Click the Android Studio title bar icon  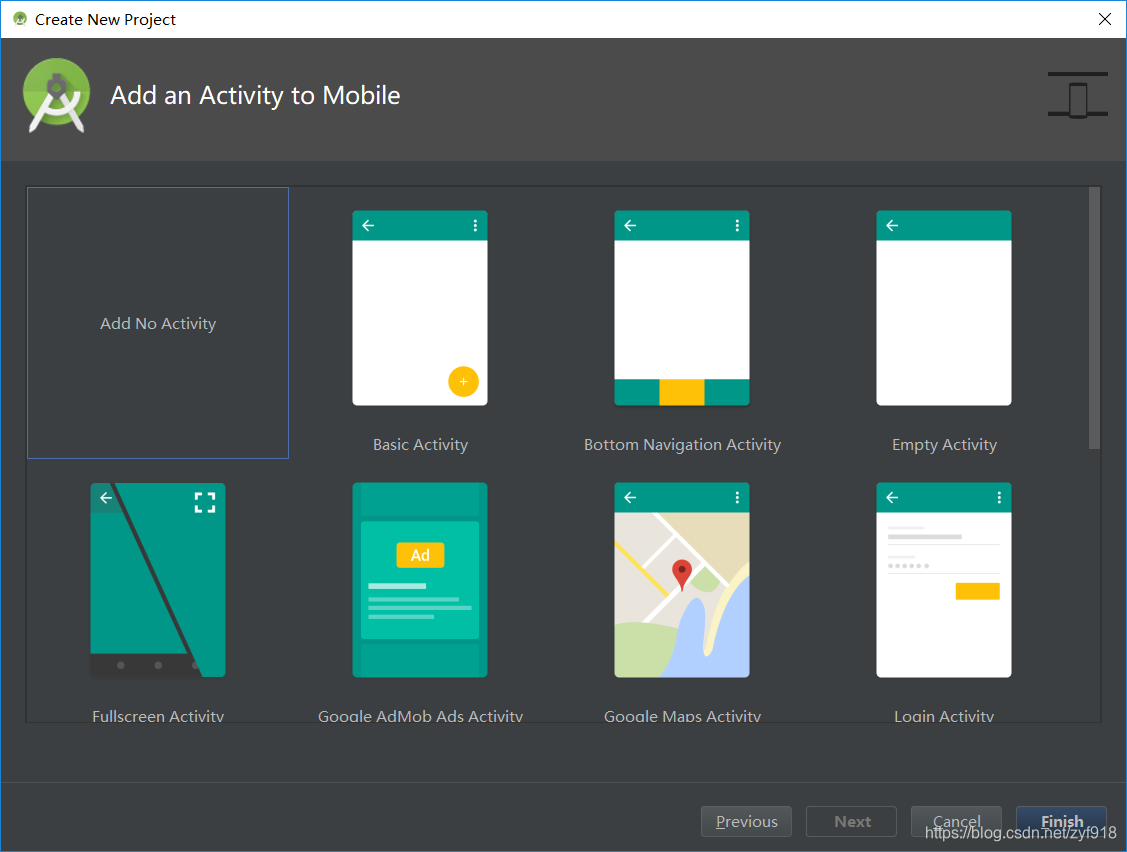(20, 19)
